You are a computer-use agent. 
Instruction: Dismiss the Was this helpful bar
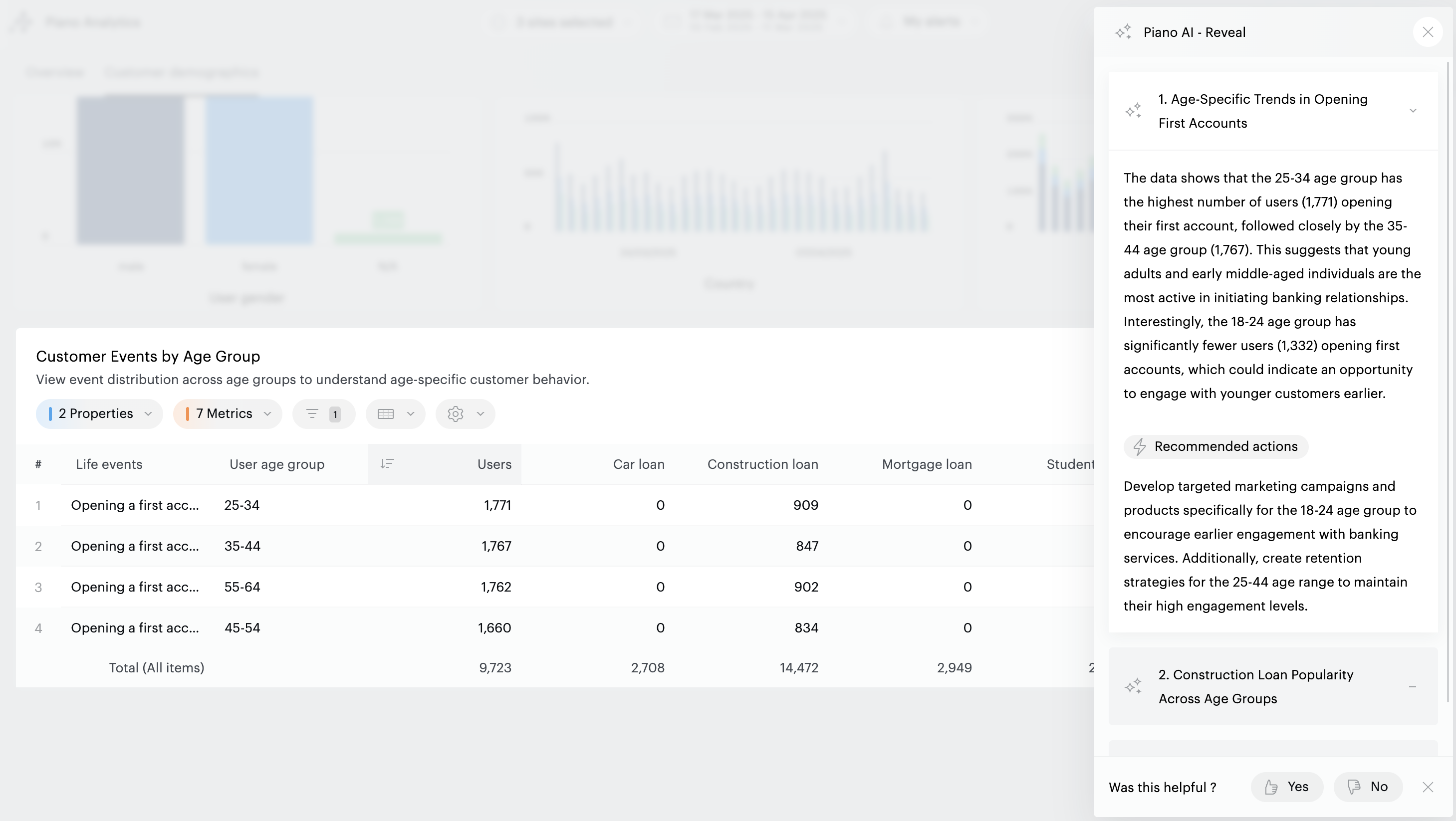(x=1428, y=787)
